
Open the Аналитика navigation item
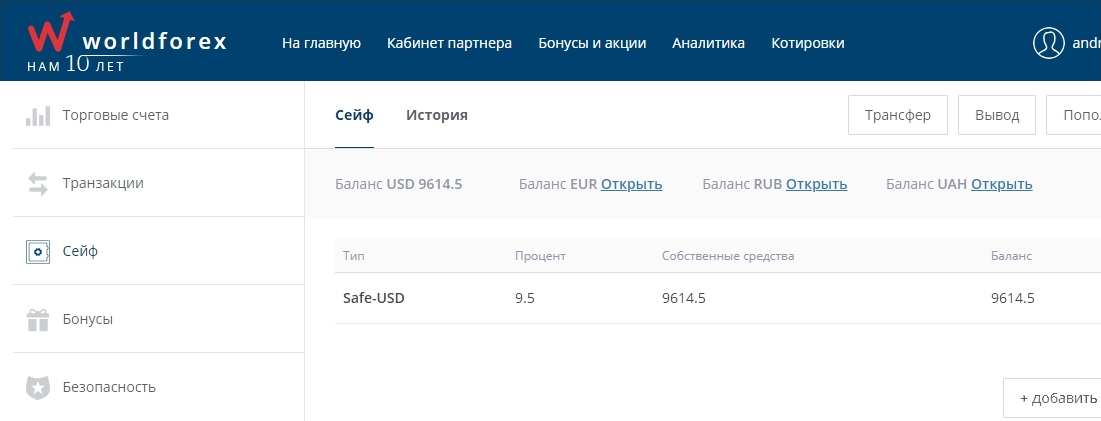click(708, 43)
